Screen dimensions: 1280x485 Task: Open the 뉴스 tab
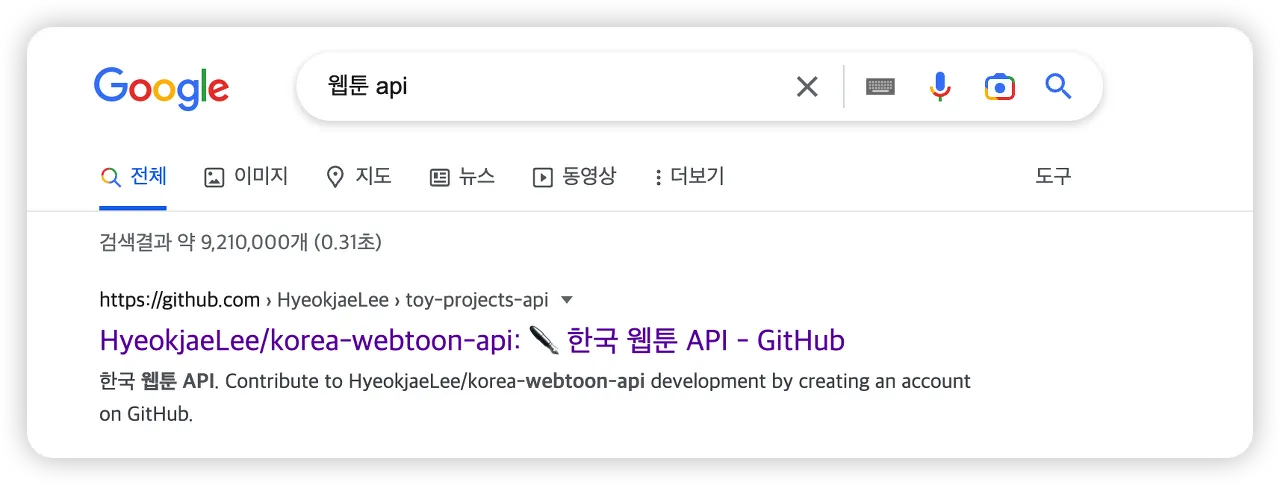pyautogui.click(x=462, y=177)
